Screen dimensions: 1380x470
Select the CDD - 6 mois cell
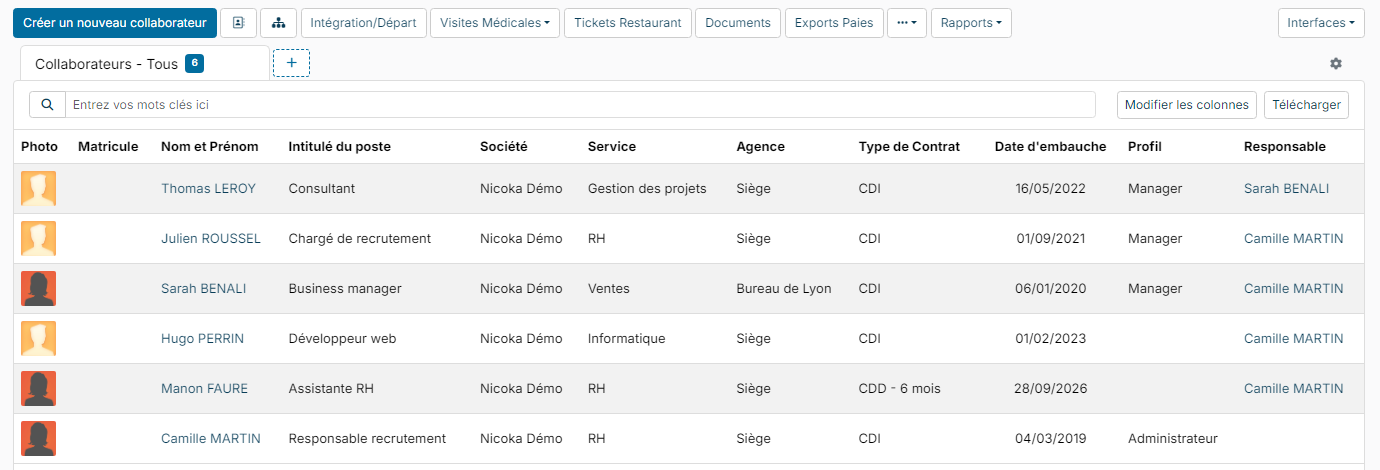(899, 388)
